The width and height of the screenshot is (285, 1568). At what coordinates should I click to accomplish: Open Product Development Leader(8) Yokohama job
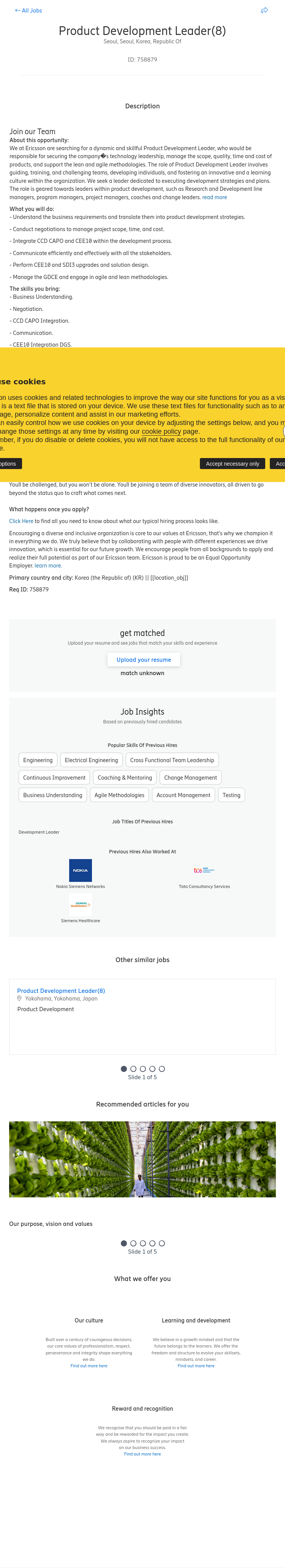(x=61, y=990)
